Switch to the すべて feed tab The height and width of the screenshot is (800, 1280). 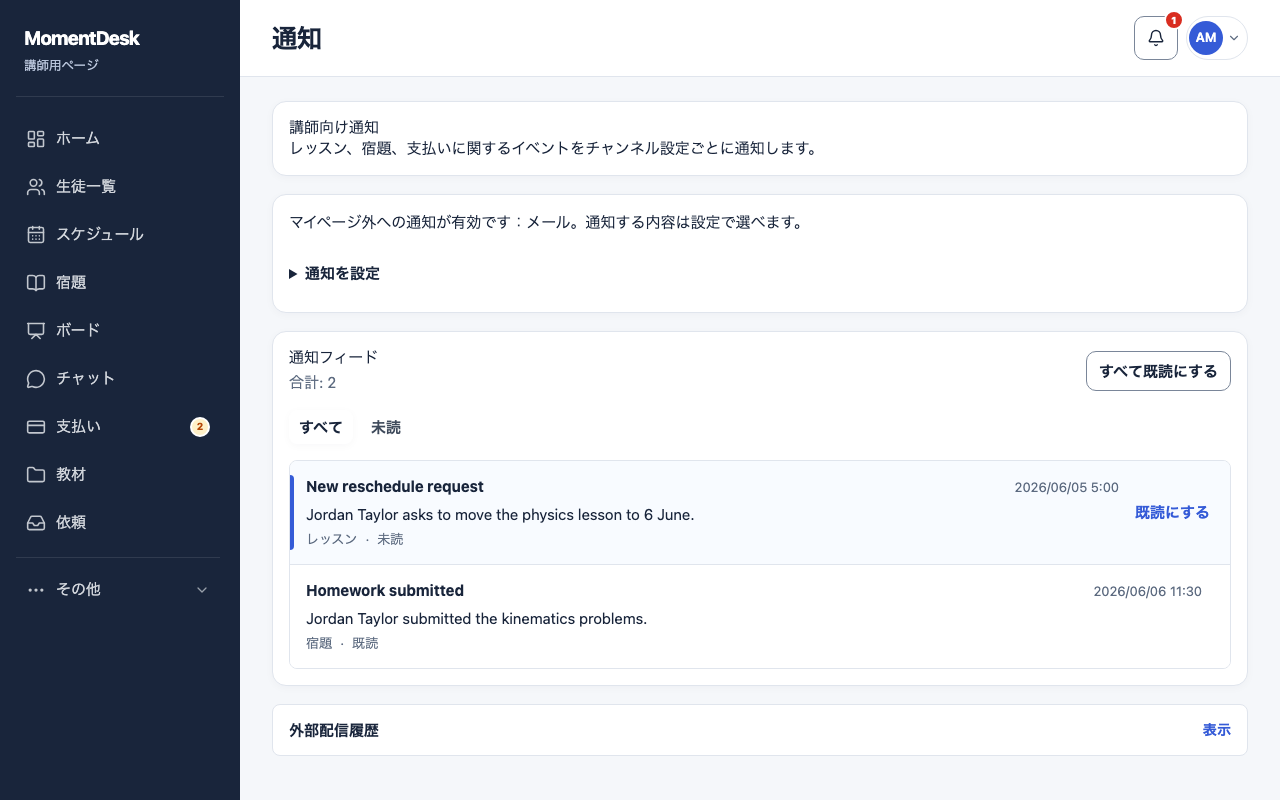321,427
